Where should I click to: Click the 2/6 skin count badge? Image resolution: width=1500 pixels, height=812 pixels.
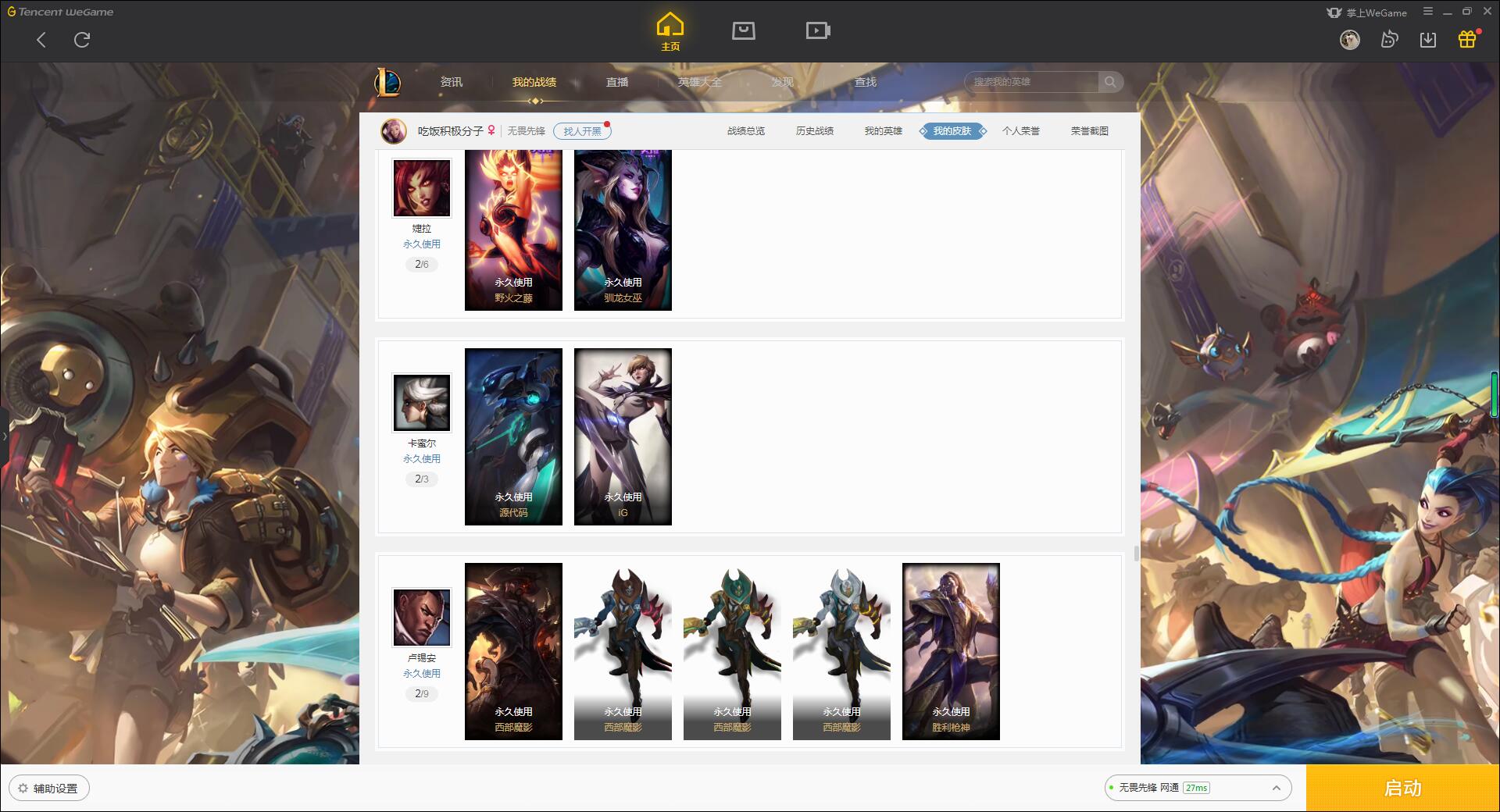point(422,265)
